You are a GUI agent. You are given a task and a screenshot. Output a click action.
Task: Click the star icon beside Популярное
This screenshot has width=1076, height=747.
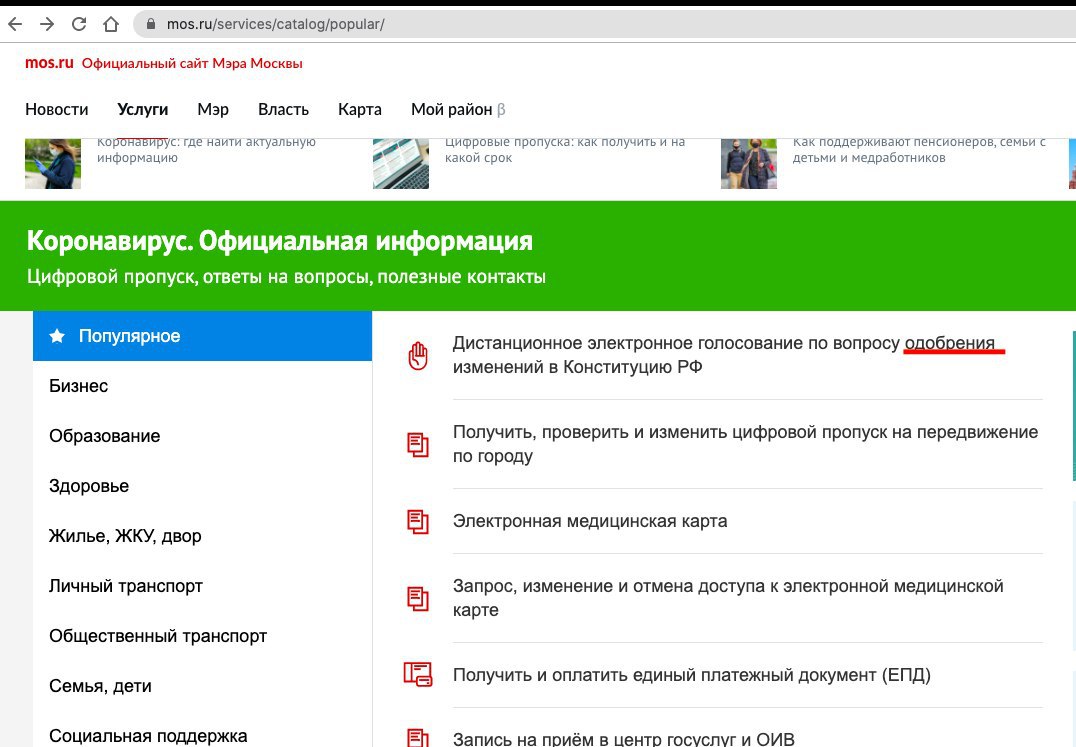click(57, 336)
